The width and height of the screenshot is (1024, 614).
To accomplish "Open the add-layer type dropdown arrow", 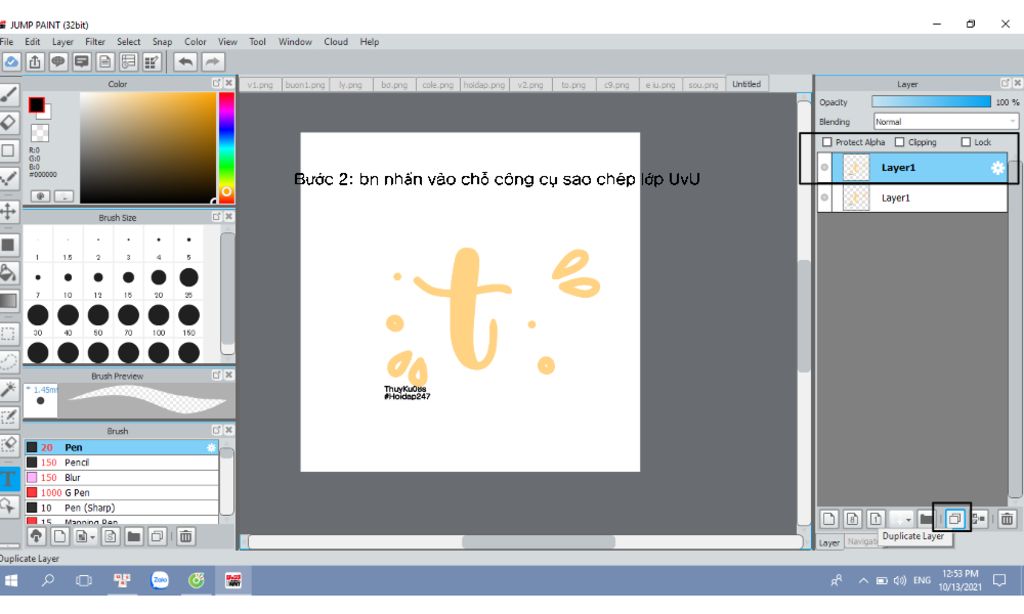I will (x=908, y=519).
